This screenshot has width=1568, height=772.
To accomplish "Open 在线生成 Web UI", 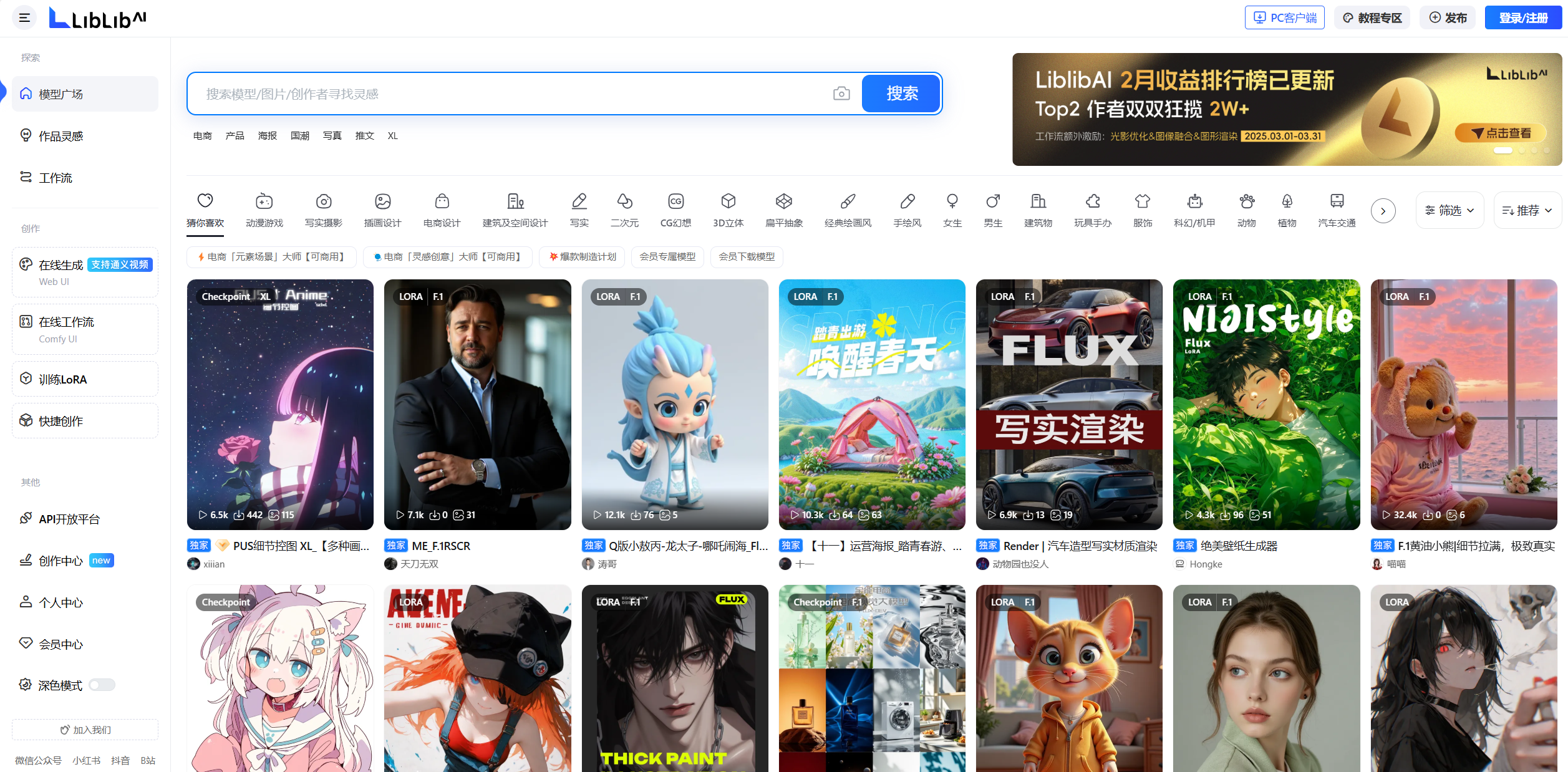I will (85, 273).
